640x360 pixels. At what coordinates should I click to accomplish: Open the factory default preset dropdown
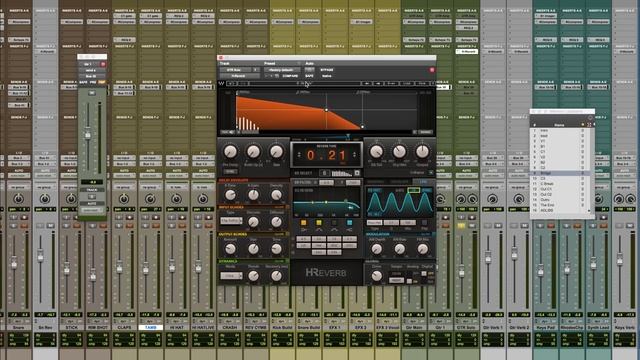click(x=282, y=70)
